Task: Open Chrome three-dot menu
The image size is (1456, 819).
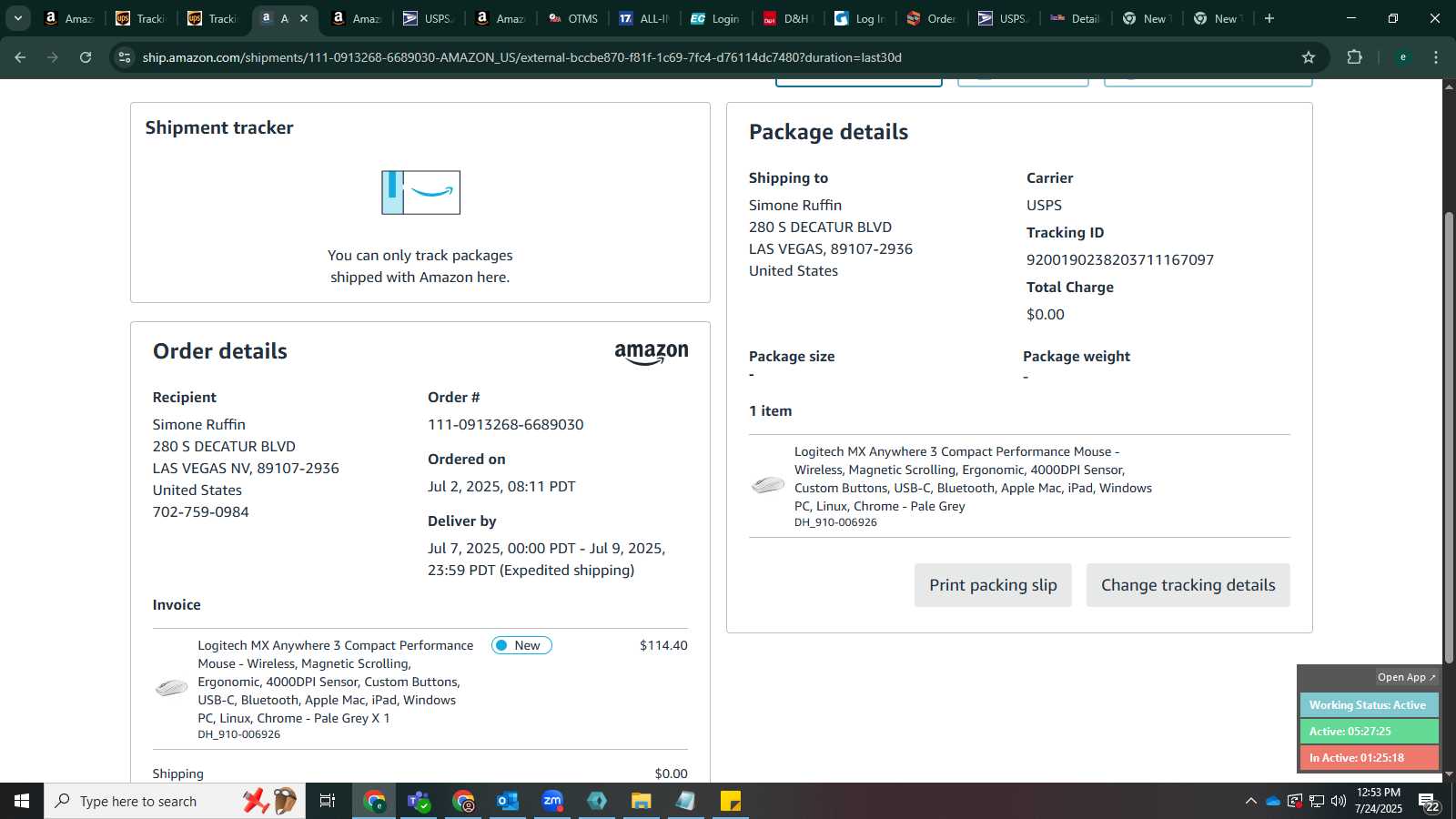Action: [x=1436, y=57]
